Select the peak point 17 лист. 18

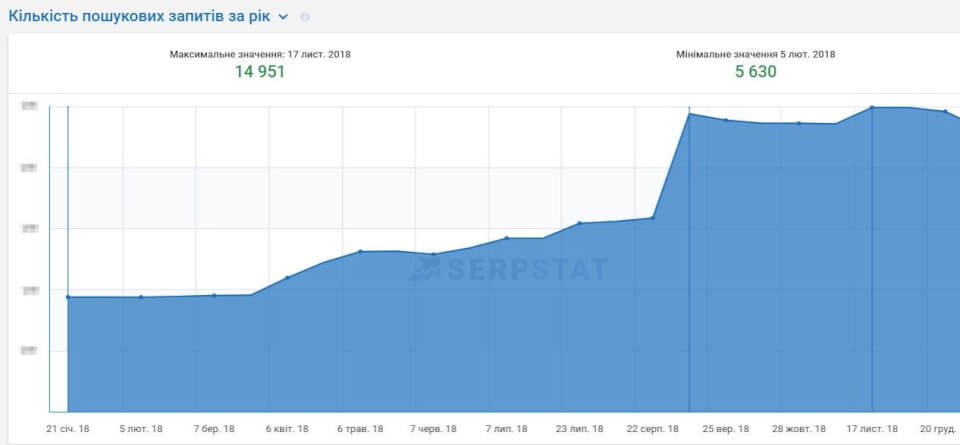click(x=872, y=107)
